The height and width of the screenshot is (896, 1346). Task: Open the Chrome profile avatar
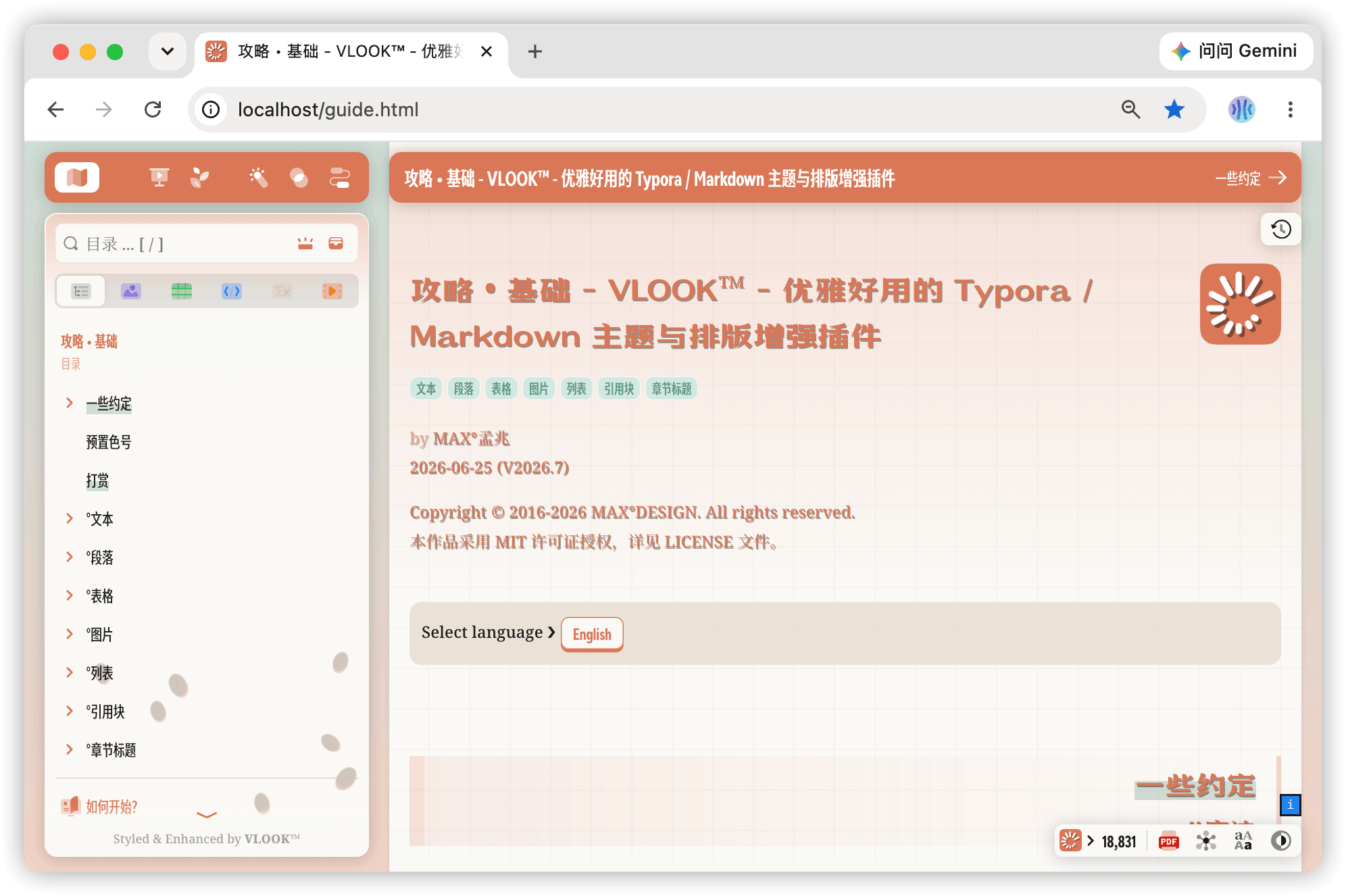[1242, 109]
